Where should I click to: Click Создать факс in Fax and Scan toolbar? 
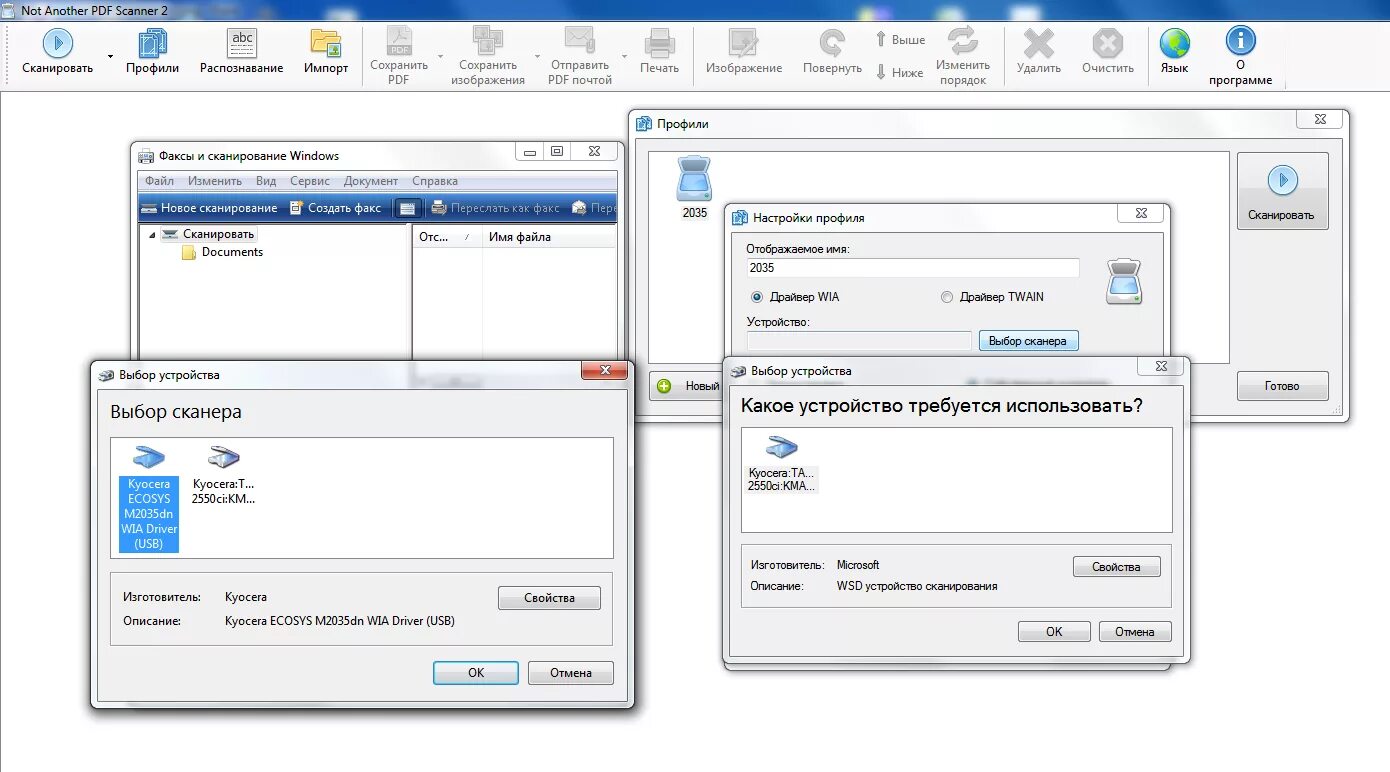(335, 208)
